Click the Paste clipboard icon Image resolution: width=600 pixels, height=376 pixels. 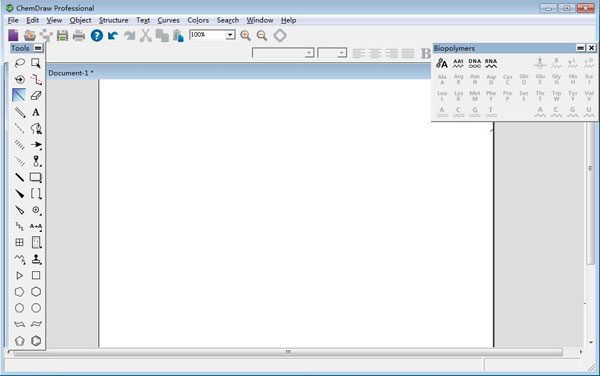[178, 36]
